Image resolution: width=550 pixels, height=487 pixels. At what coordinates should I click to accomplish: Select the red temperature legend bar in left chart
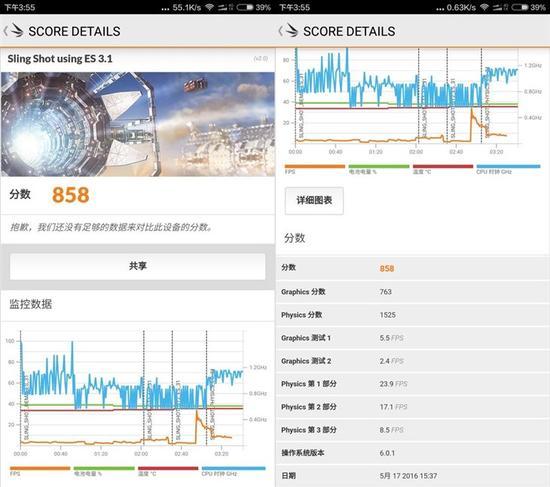(168, 468)
